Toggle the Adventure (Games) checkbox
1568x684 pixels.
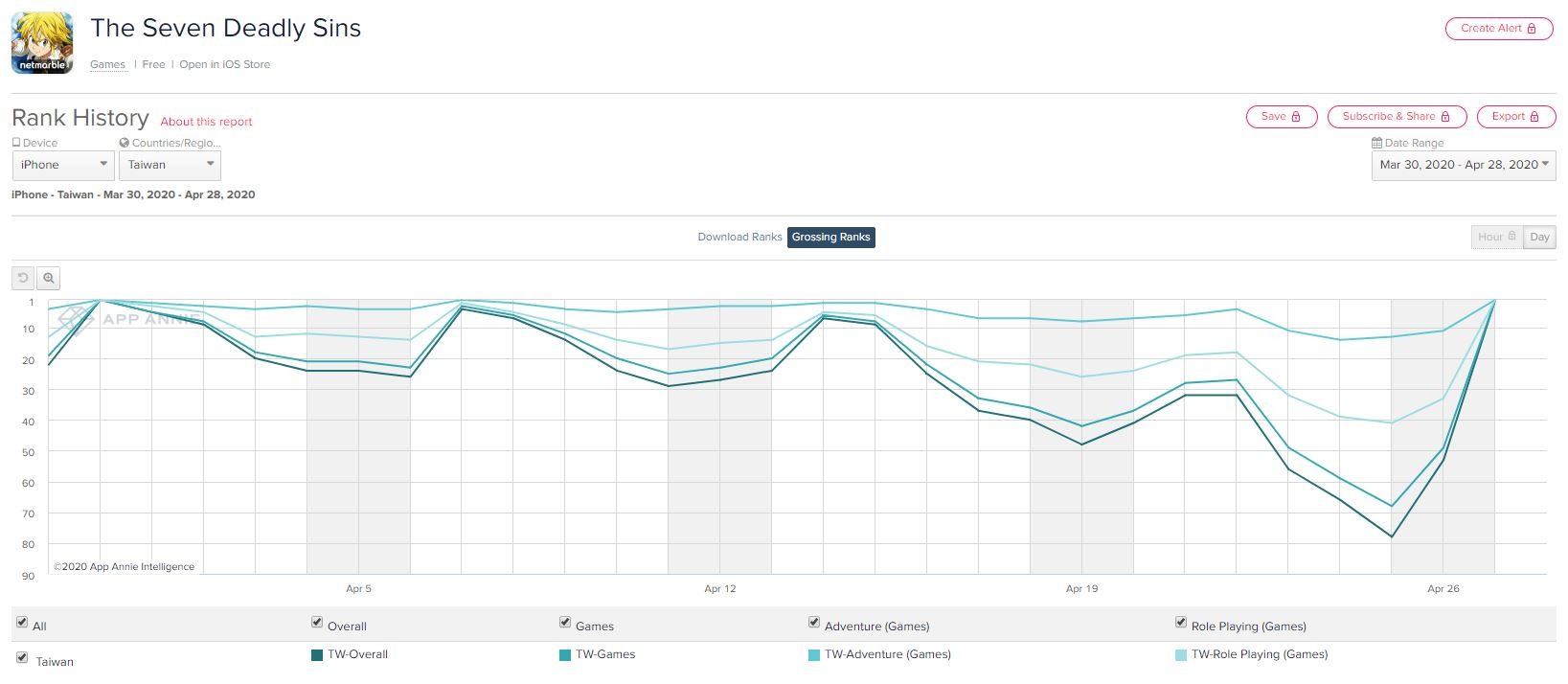(x=814, y=623)
